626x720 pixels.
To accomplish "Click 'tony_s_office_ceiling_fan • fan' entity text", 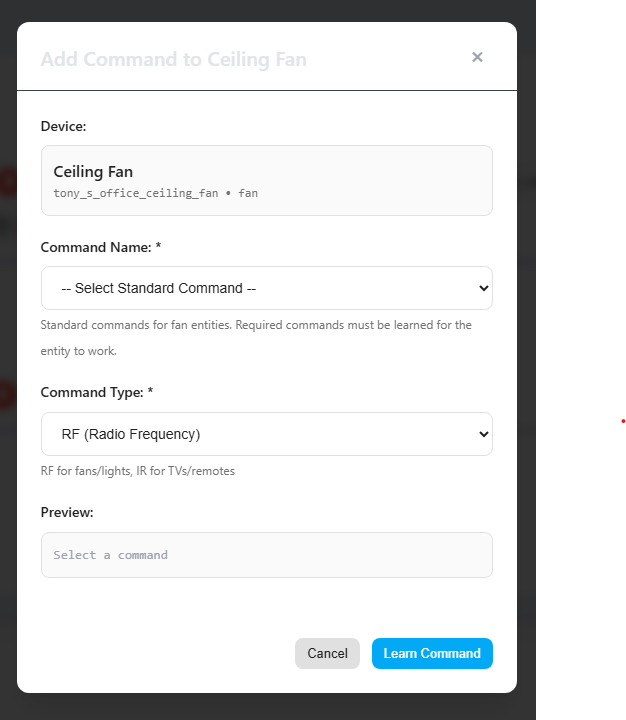I will 156,193.
